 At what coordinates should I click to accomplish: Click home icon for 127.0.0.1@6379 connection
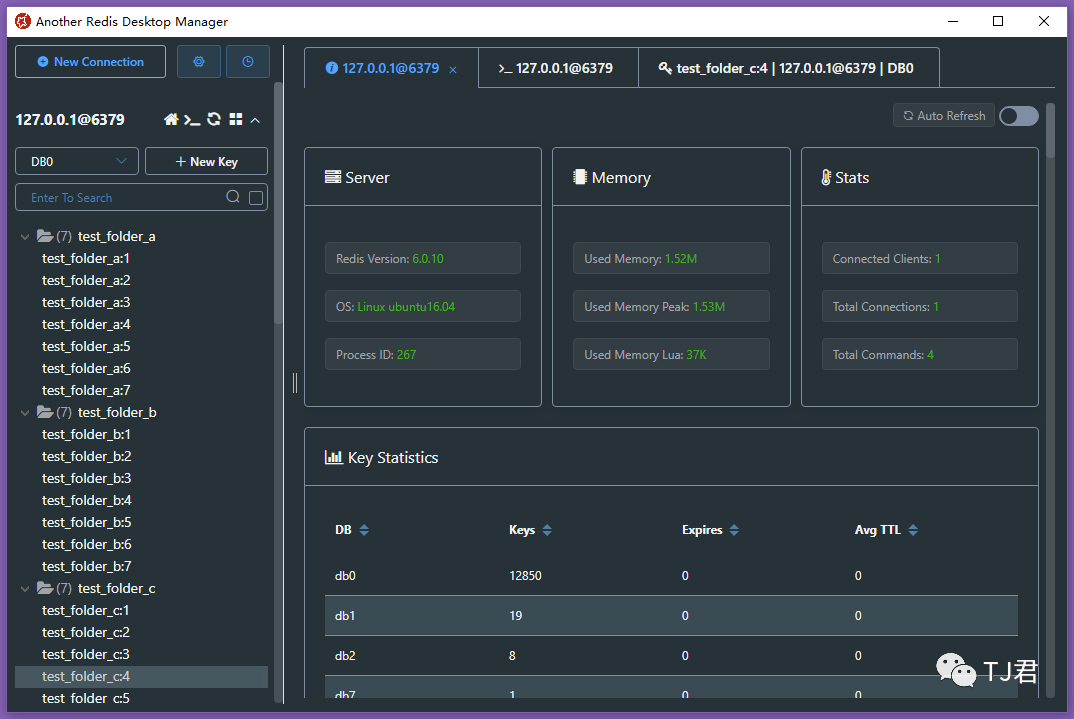pos(171,119)
